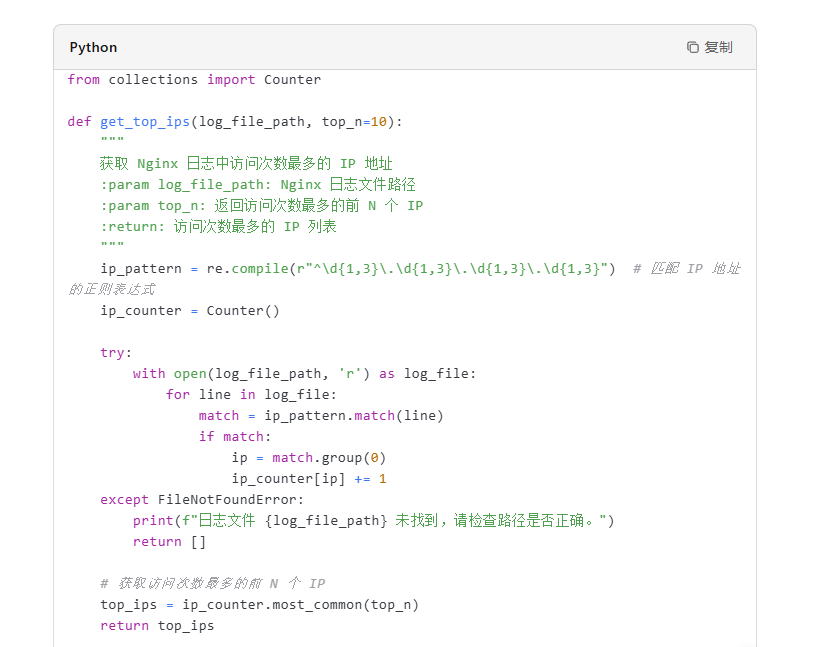The image size is (813, 647).
Task: Click the 'except FileNotFoundError:' line
Action: click(x=202, y=499)
